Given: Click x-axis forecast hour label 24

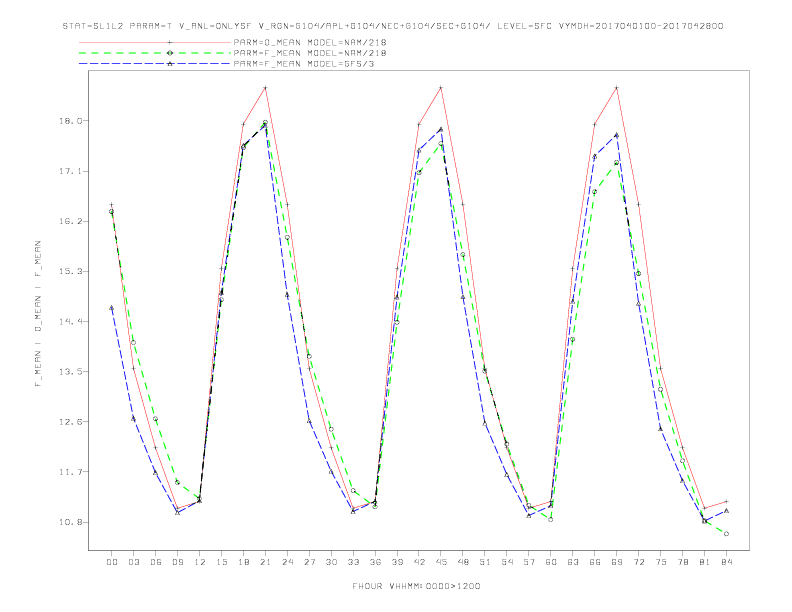Looking at the screenshot, I should (287, 562).
